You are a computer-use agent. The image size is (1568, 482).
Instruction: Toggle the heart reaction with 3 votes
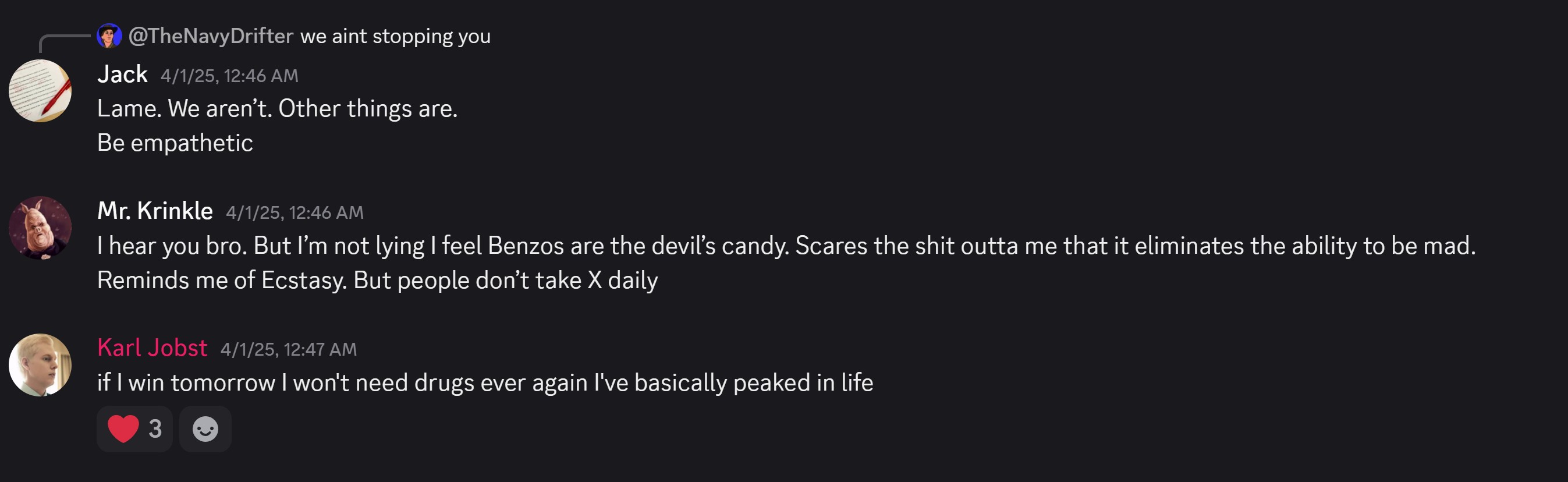click(134, 429)
